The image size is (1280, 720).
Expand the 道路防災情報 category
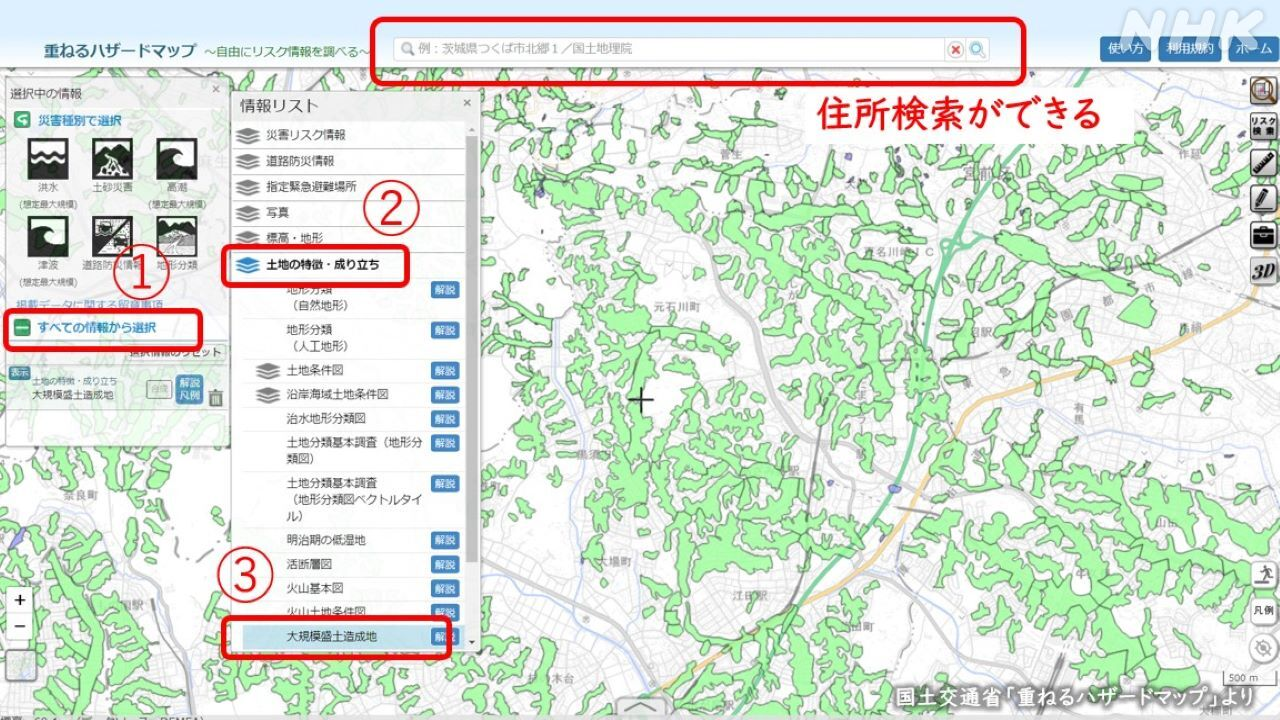[x=350, y=161]
